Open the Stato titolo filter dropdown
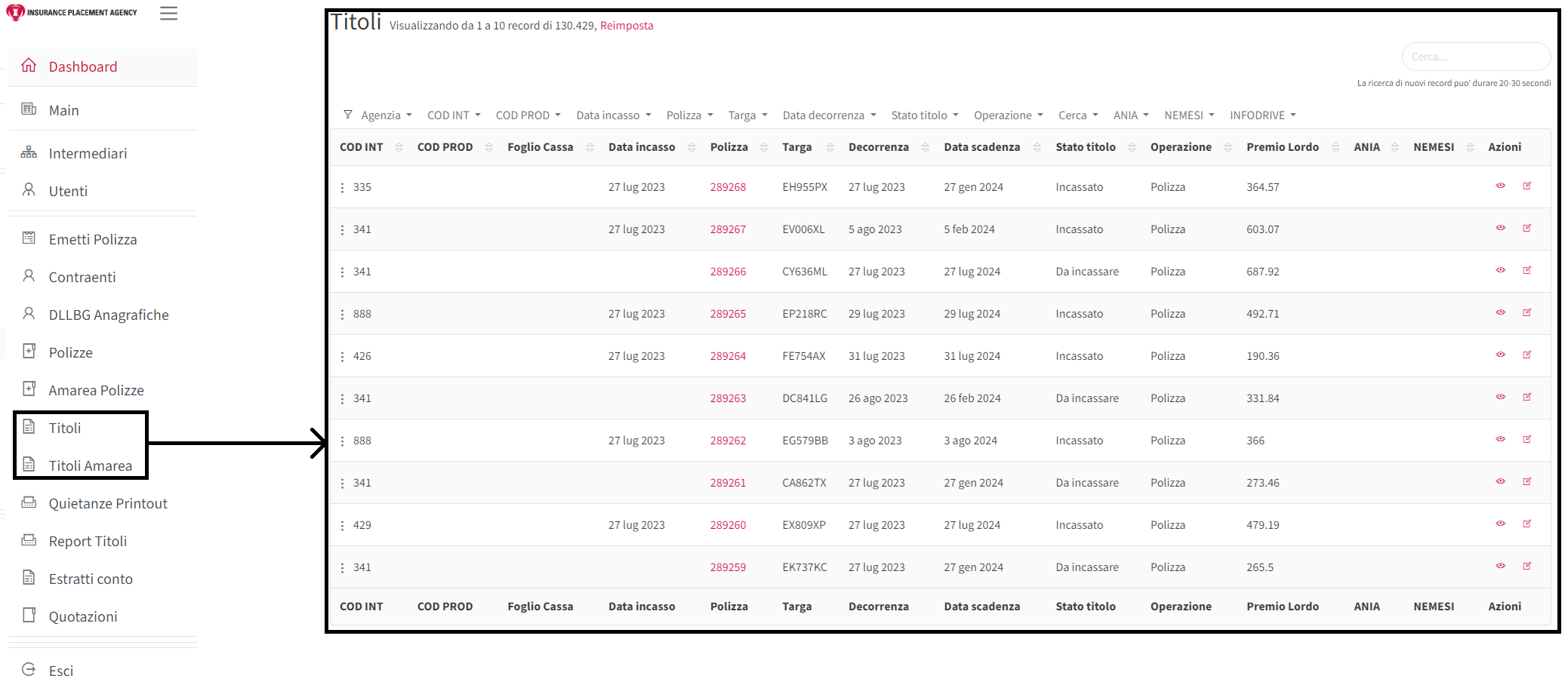Viewport: 1568px width, 685px height. tap(924, 115)
